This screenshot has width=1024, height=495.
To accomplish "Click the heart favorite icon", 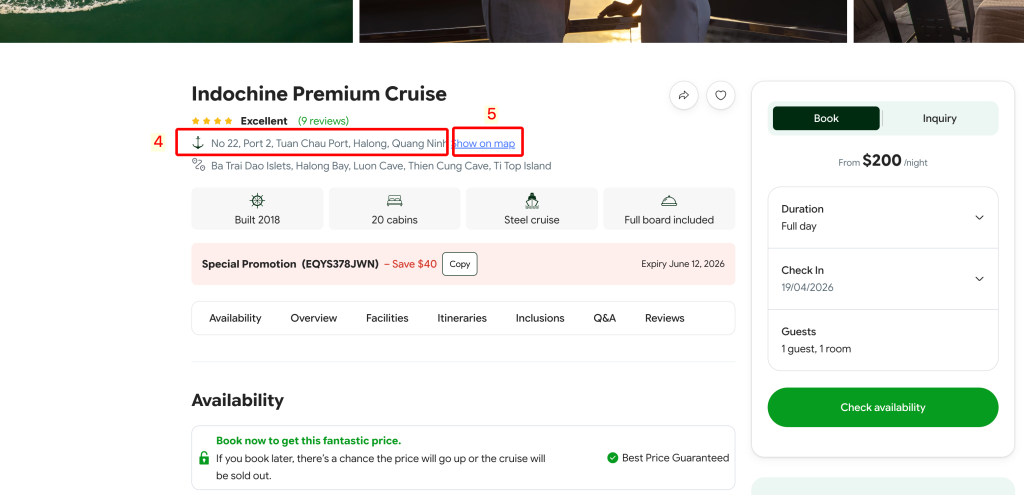I will click(721, 95).
